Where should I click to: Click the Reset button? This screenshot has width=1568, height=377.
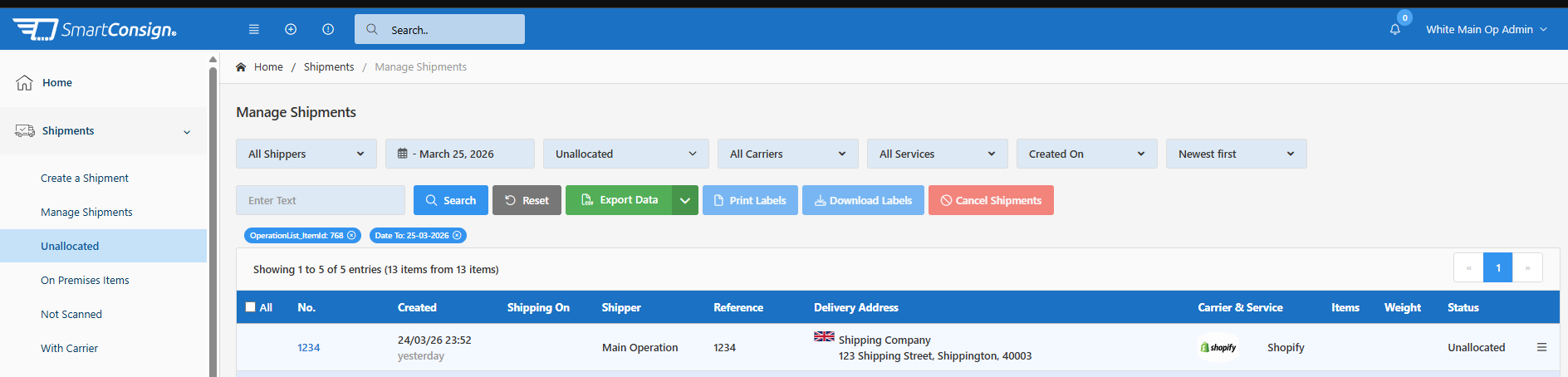[527, 200]
